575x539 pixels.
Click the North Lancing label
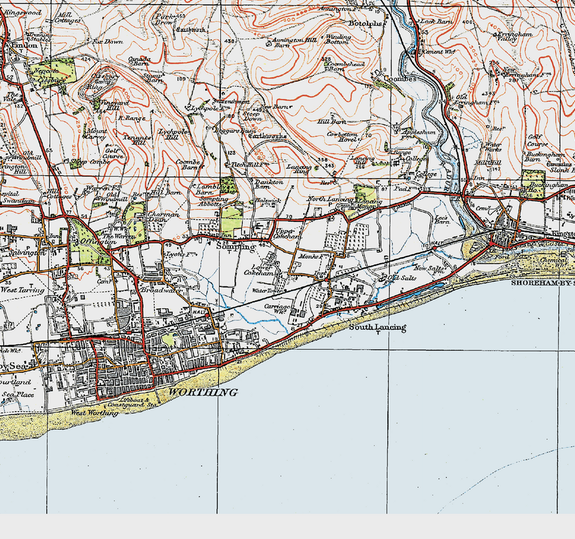(x=330, y=199)
